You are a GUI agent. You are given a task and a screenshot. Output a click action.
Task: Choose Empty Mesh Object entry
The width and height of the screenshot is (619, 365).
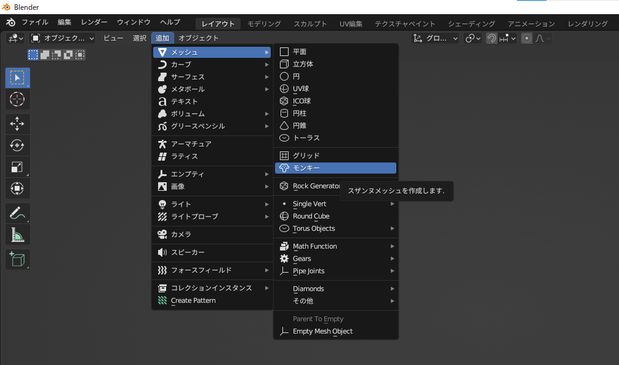point(336,331)
